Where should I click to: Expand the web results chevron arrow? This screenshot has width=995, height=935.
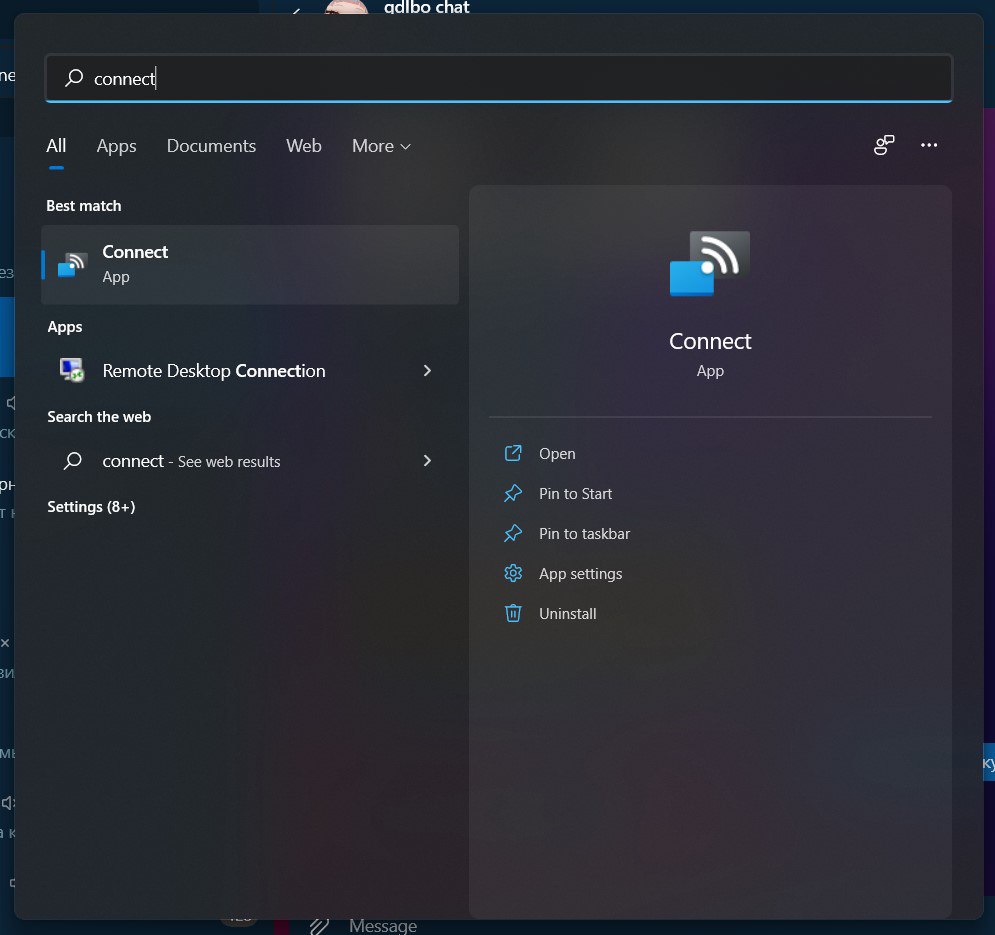pos(427,461)
